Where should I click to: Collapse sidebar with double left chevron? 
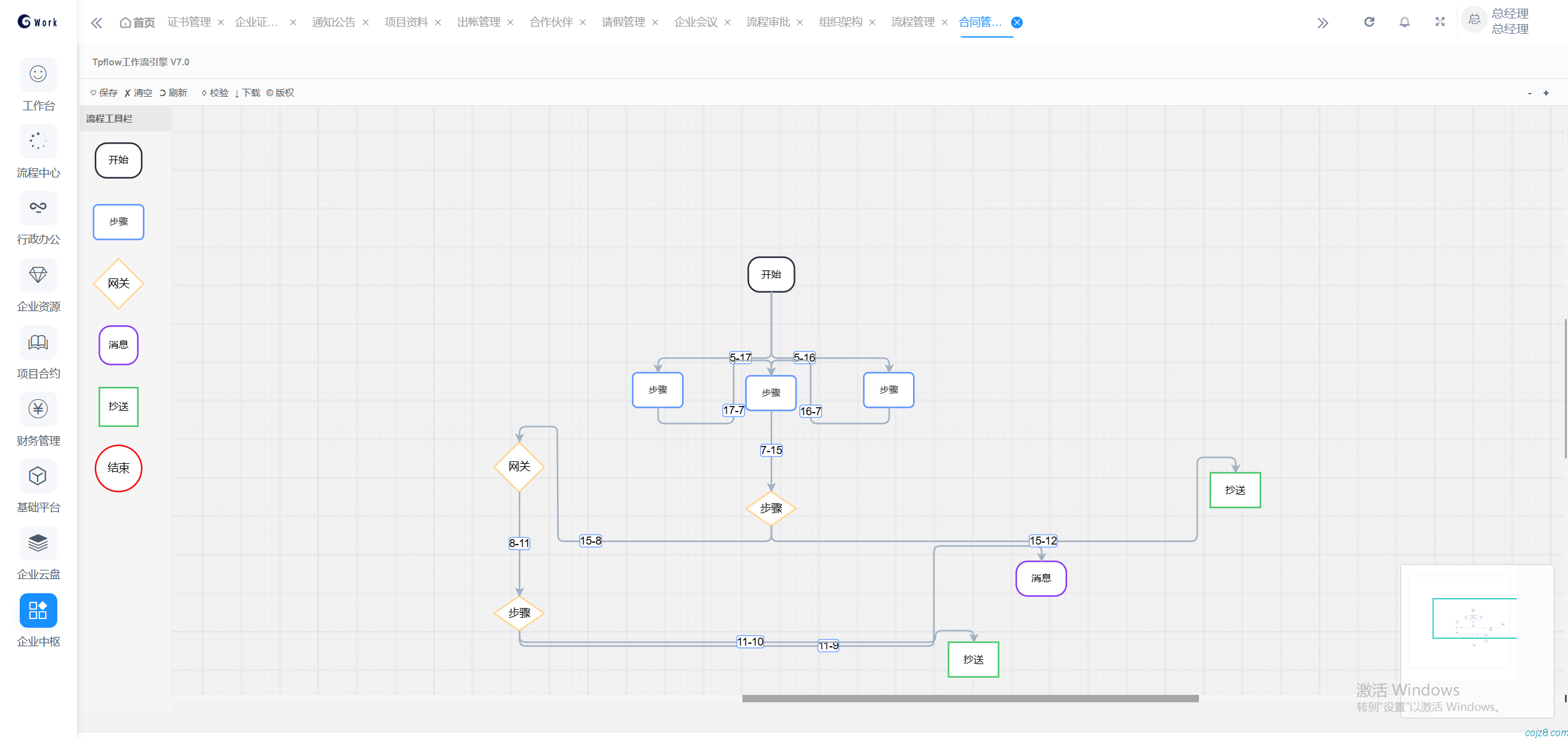pyautogui.click(x=96, y=23)
